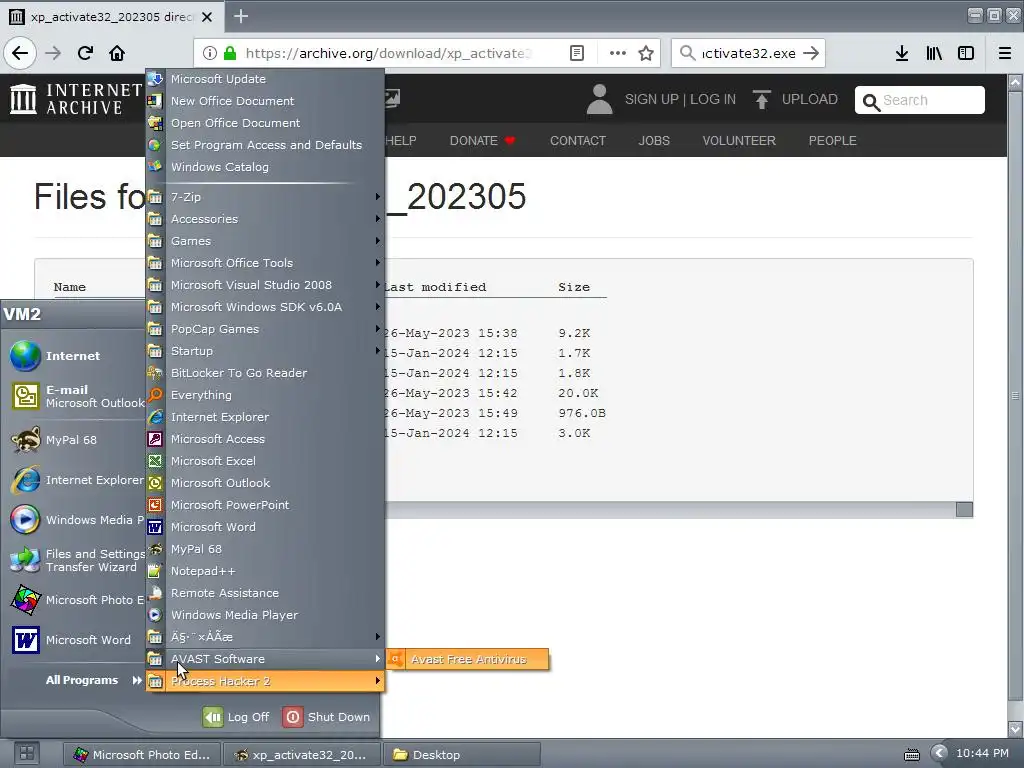The height and width of the screenshot is (768, 1024).
Task: Click the Internet Archive logo
Action: pos(75,99)
